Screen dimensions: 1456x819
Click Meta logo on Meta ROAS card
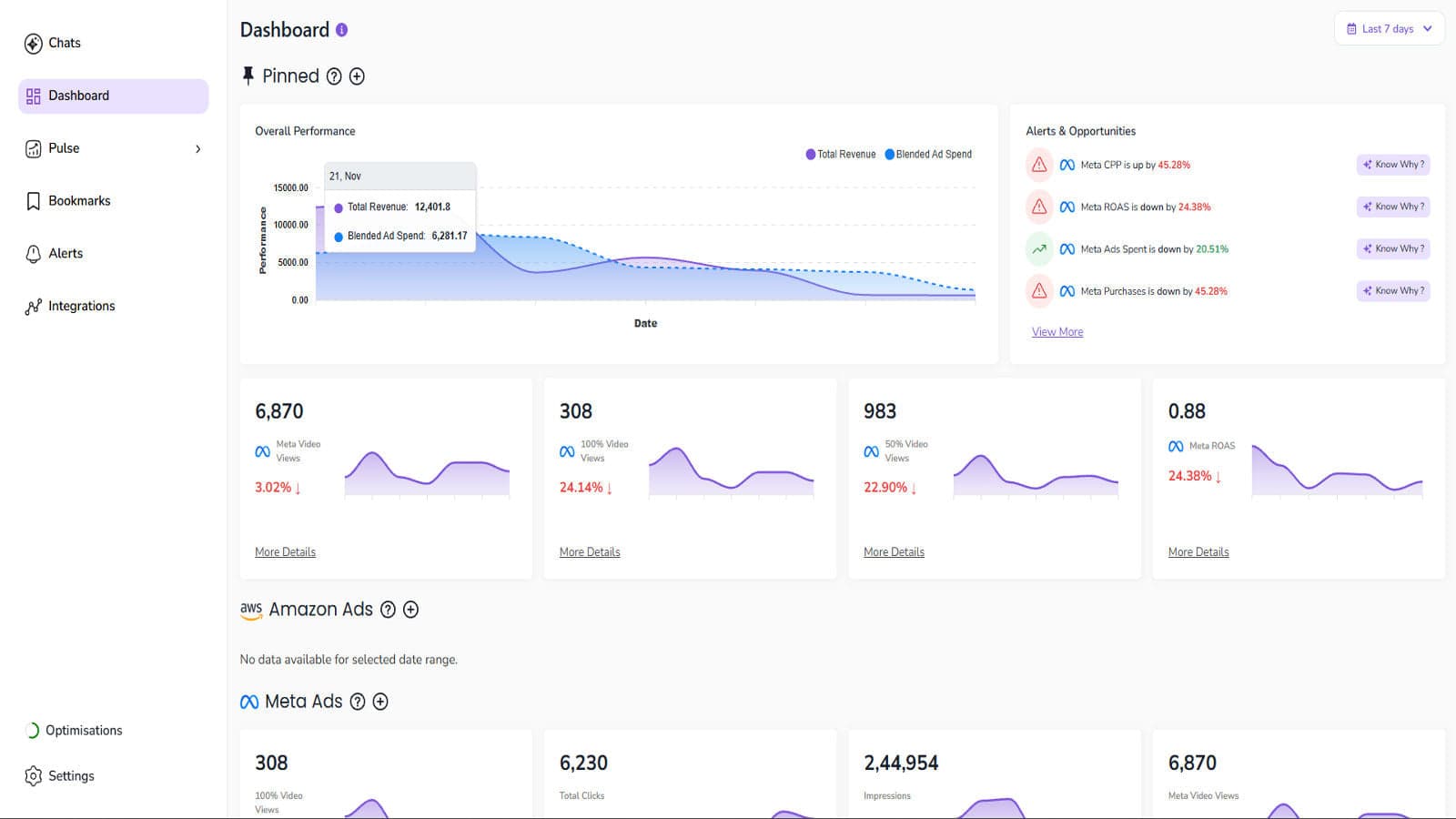pyautogui.click(x=1176, y=446)
